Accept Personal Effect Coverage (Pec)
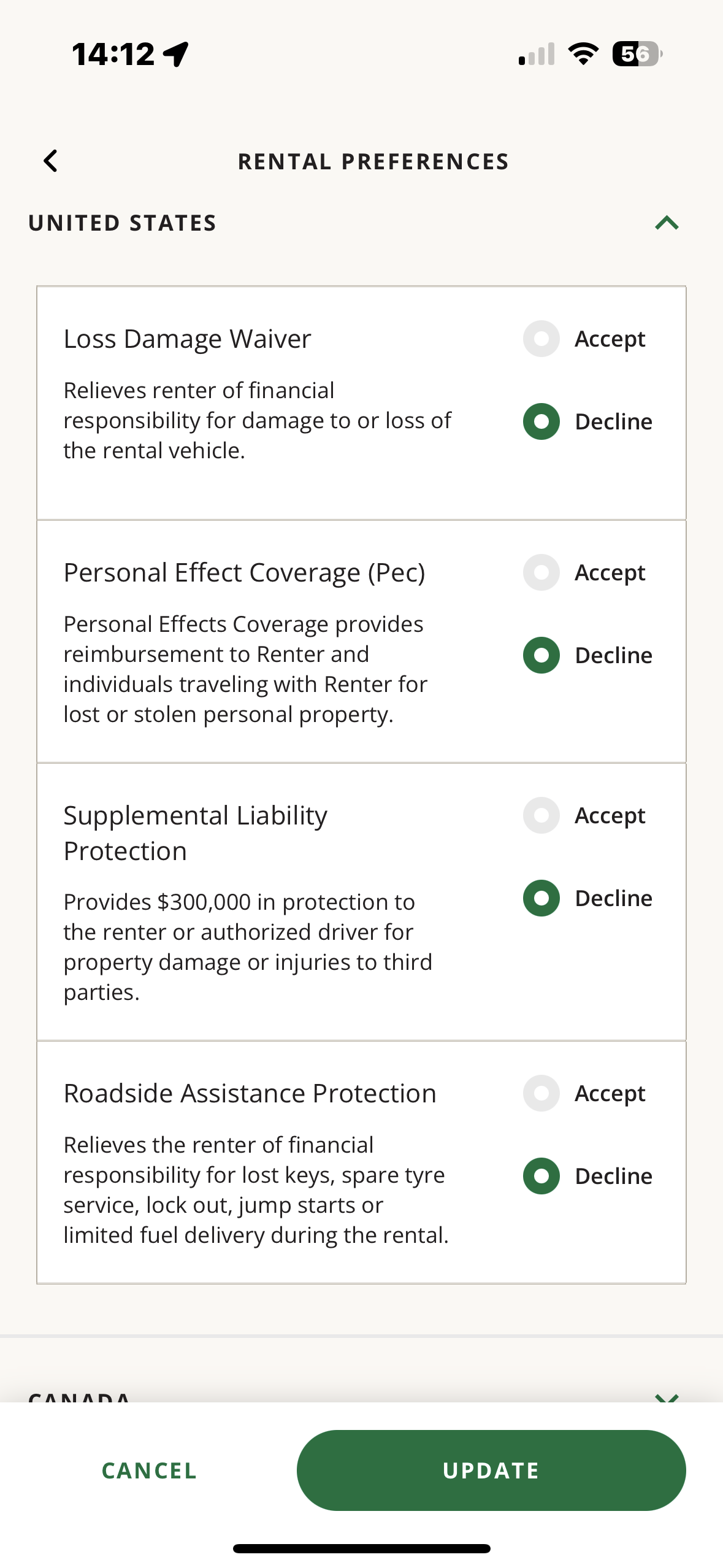This screenshot has height=1568, width=723. coord(541,572)
